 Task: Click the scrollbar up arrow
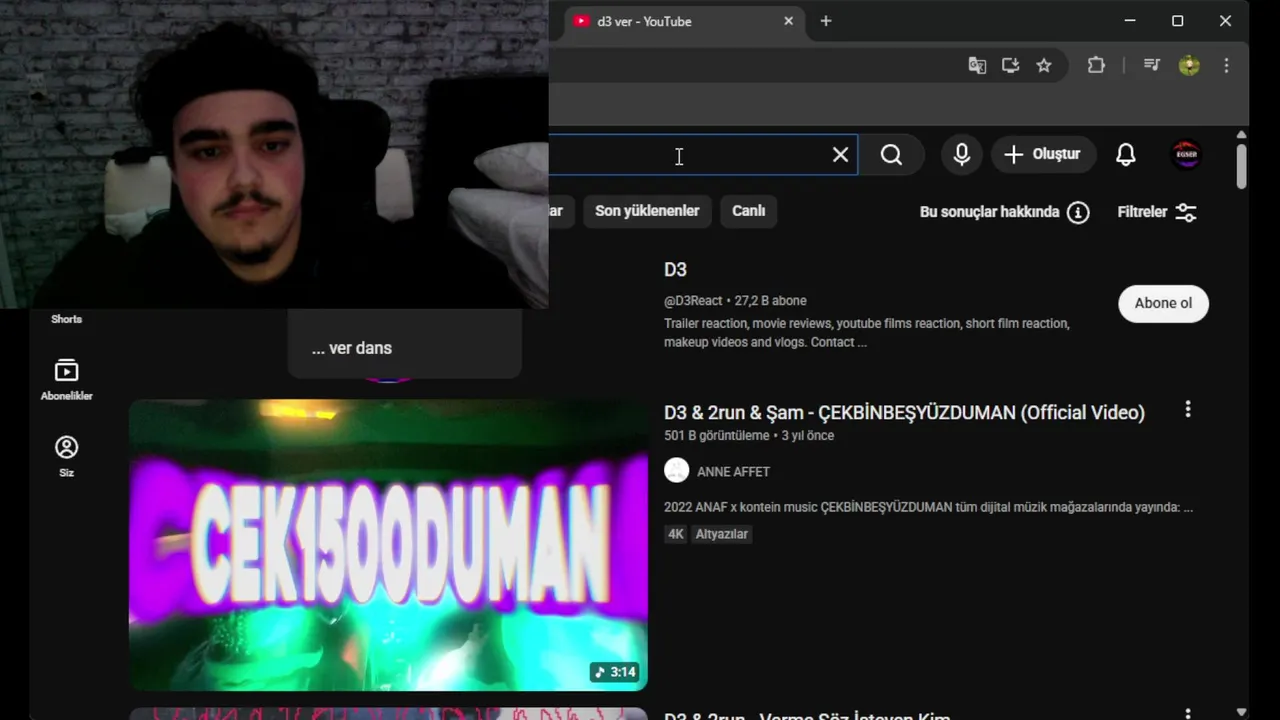(x=1241, y=135)
